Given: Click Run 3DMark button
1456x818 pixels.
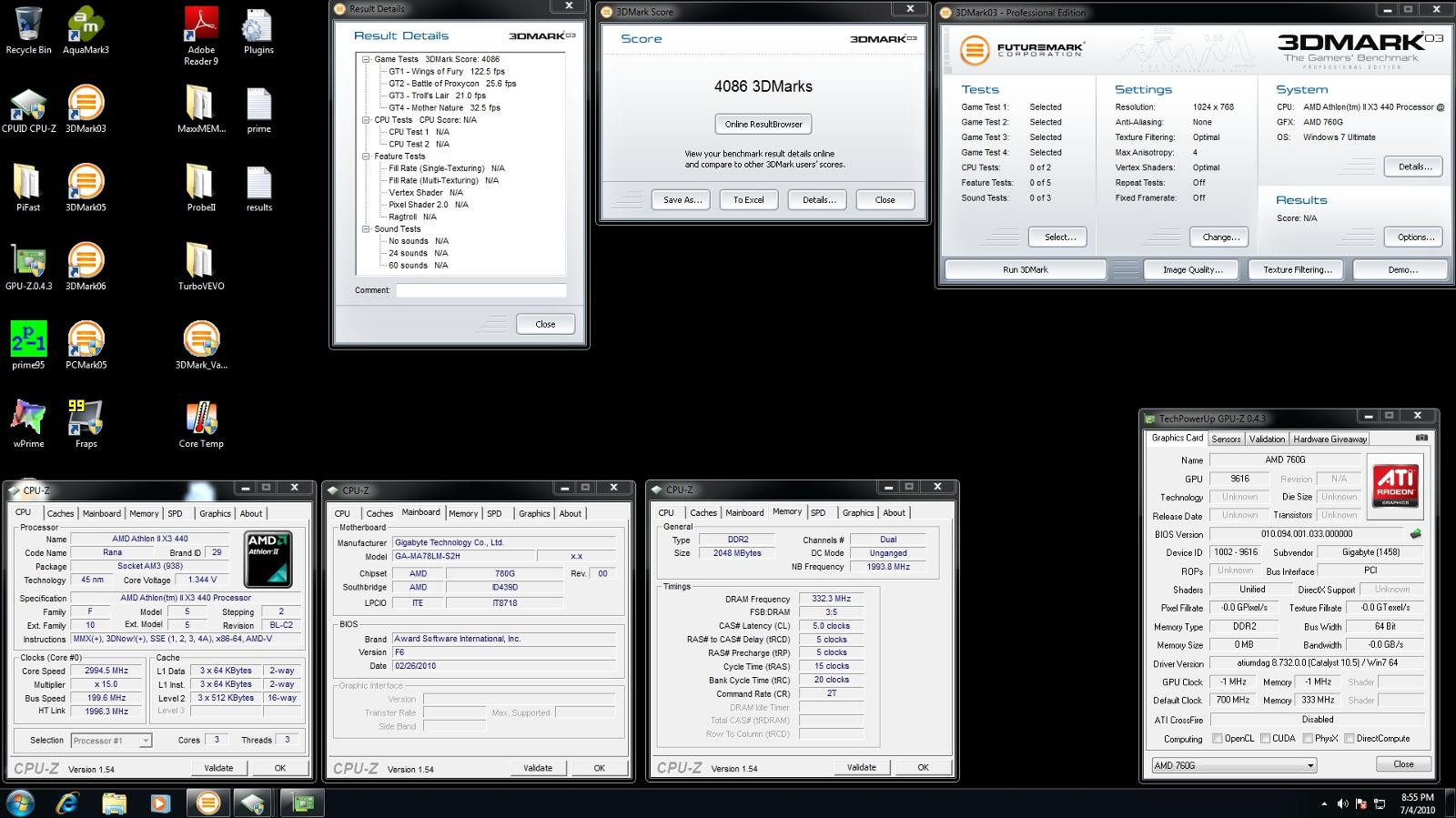Looking at the screenshot, I should point(1026,269).
